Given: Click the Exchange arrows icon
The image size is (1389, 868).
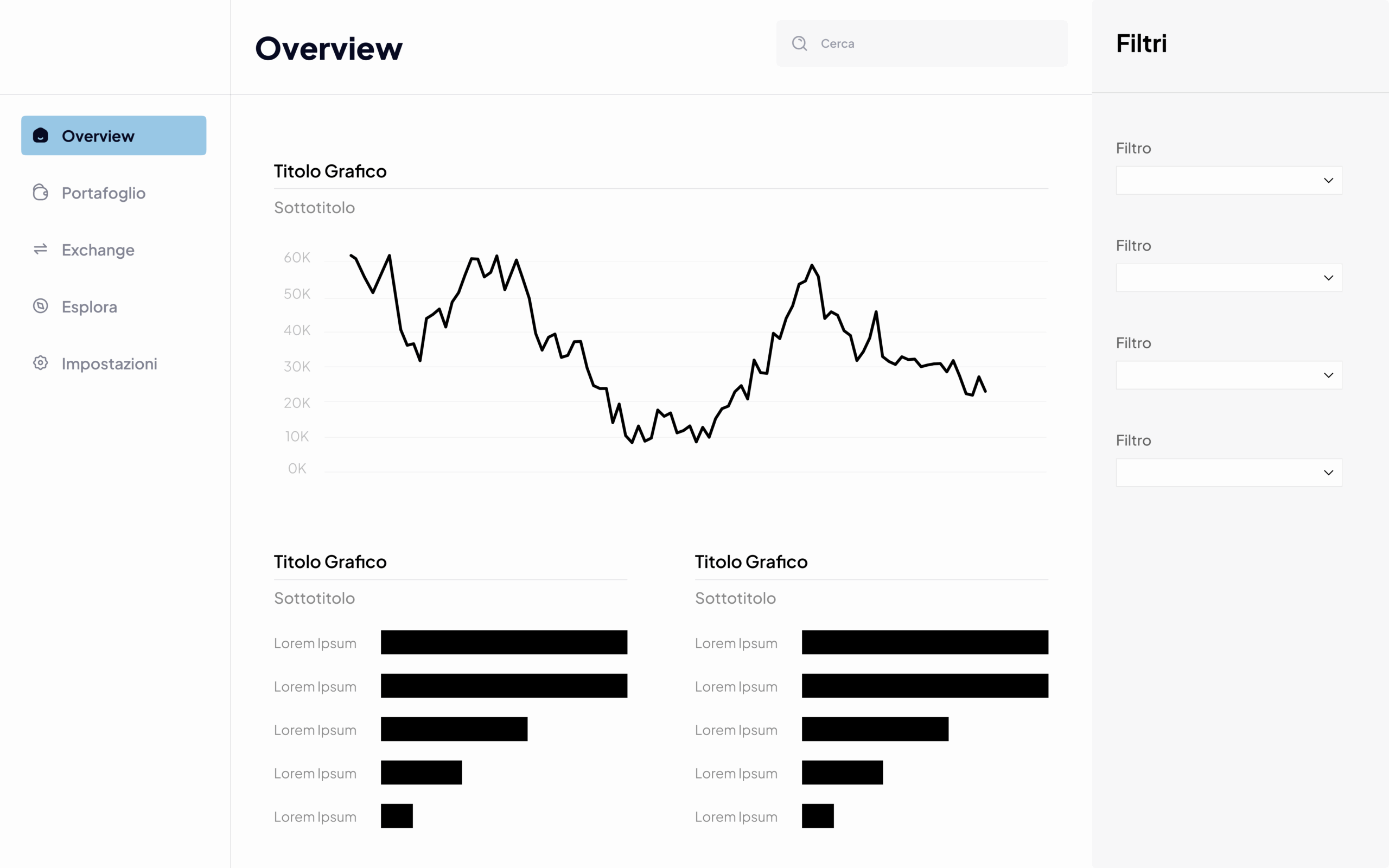Looking at the screenshot, I should [40, 250].
